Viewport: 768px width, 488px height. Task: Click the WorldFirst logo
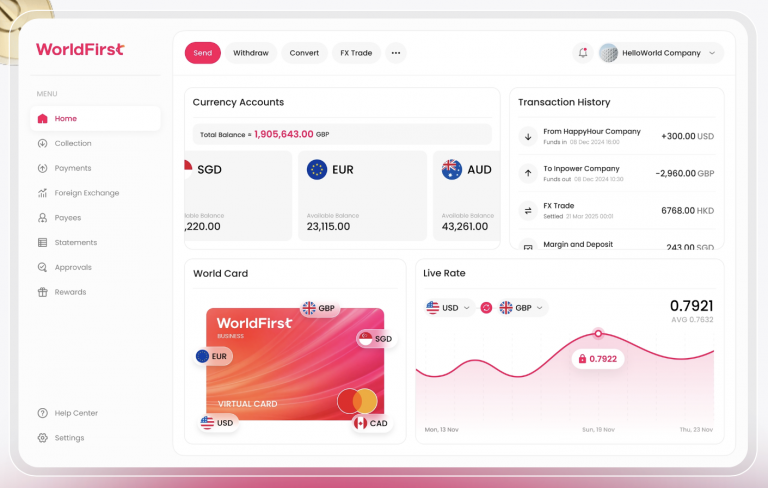coord(80,49)
